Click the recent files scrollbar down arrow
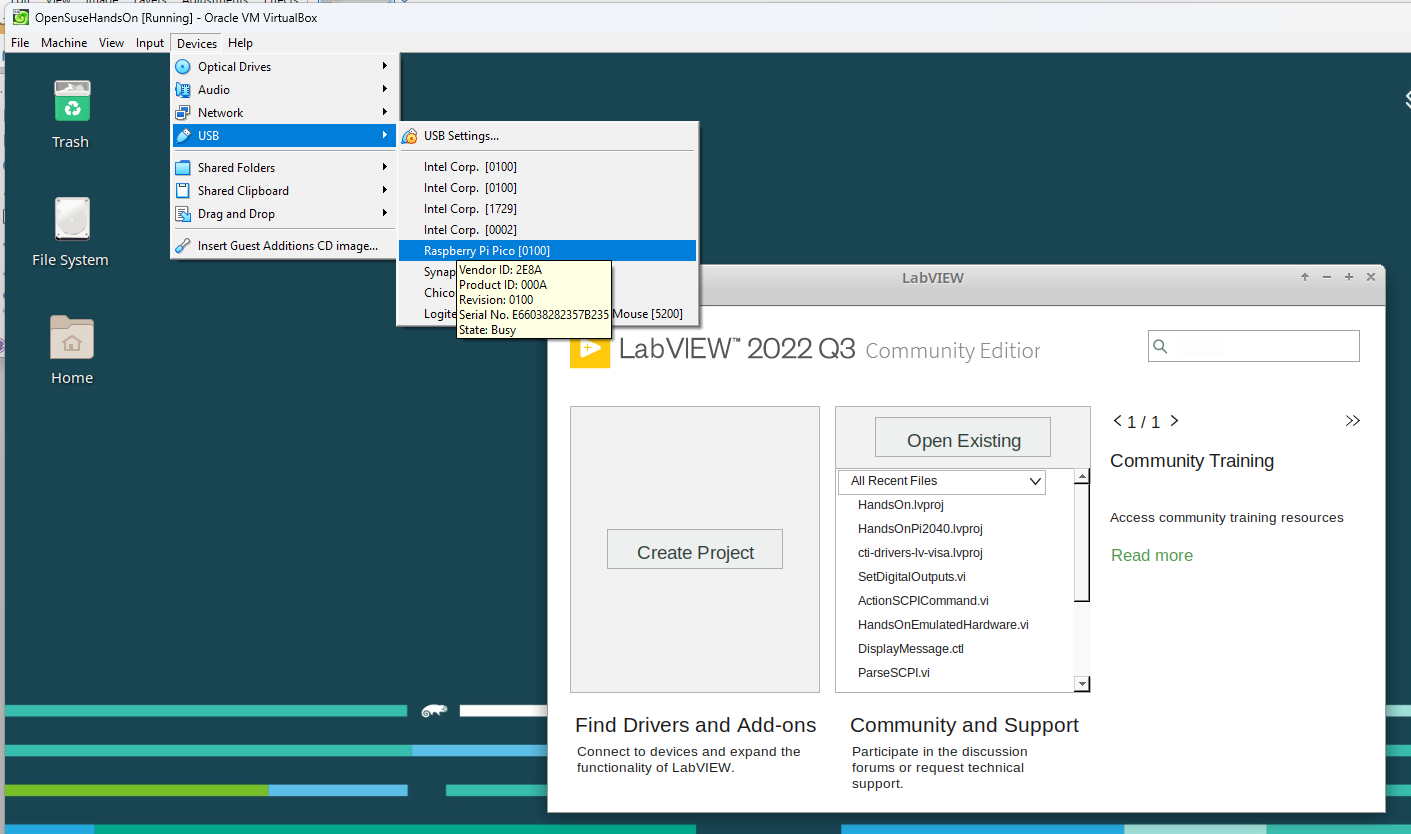1411x834 pixels. tap(1081, 684)
